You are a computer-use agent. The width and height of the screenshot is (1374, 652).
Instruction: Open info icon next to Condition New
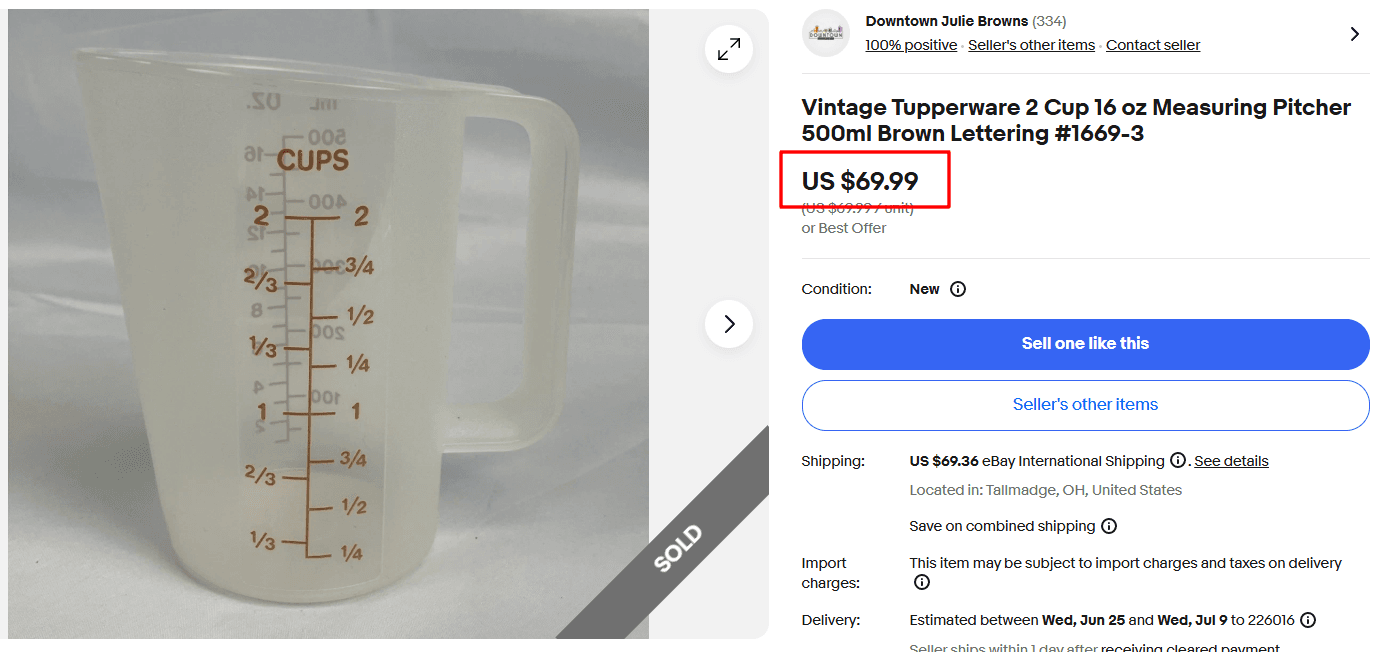point(958,289)
